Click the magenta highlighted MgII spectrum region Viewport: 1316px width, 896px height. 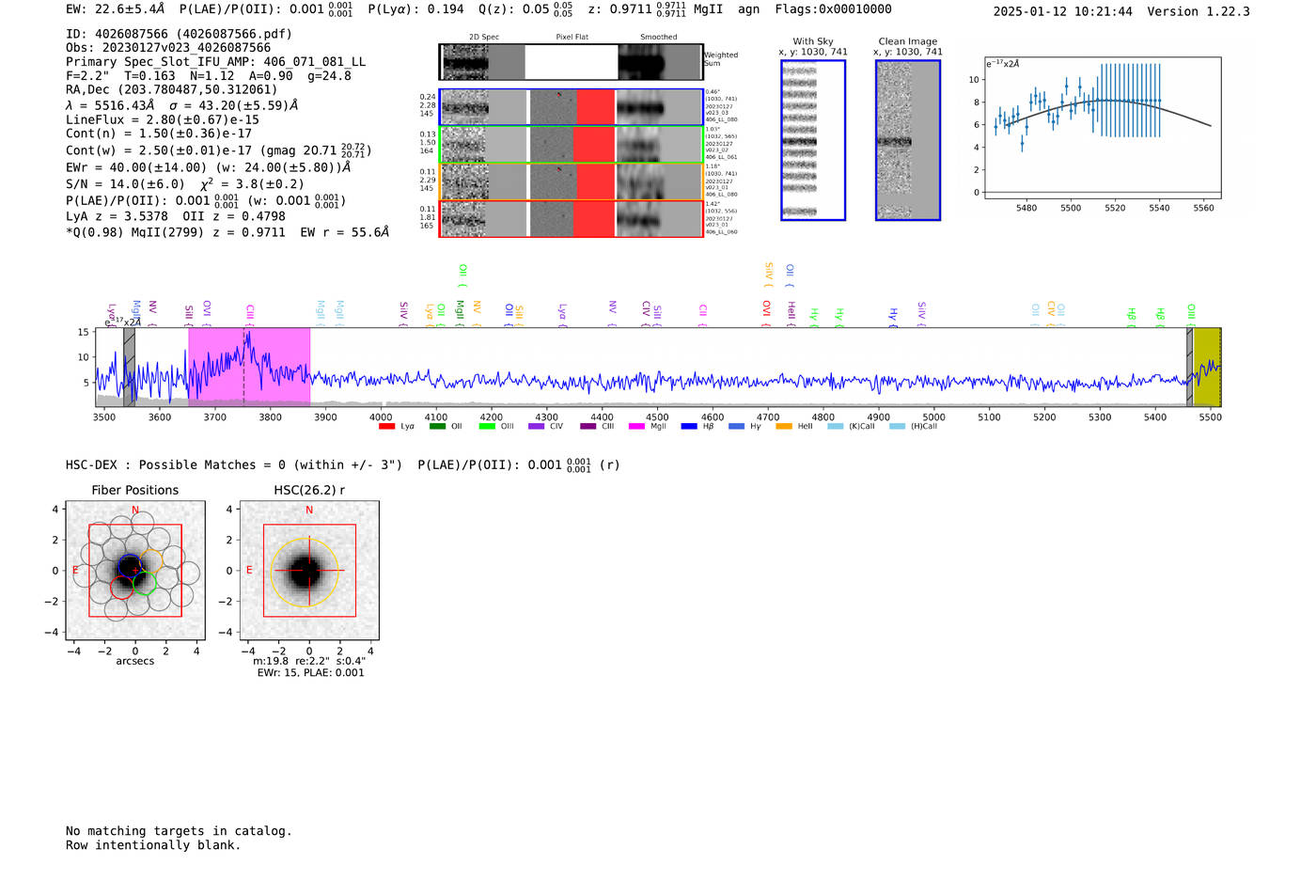point(249,367)
